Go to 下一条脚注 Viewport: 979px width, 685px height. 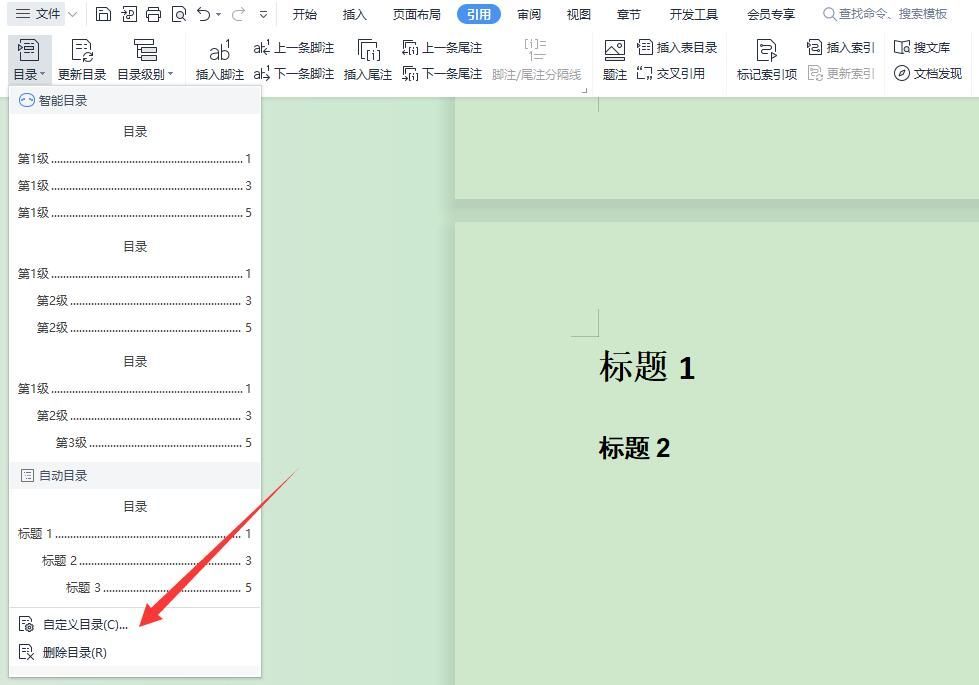(x=293, y=73)
